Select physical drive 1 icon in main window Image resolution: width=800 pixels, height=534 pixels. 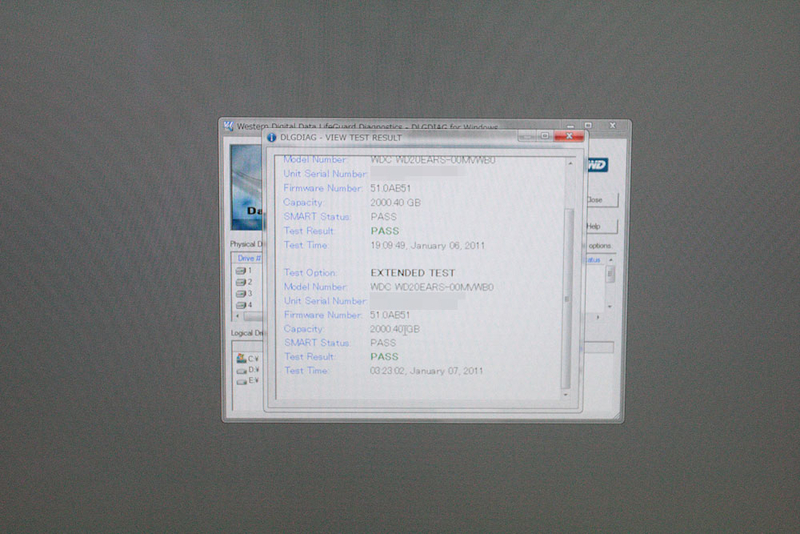click(x=241, y=271)
